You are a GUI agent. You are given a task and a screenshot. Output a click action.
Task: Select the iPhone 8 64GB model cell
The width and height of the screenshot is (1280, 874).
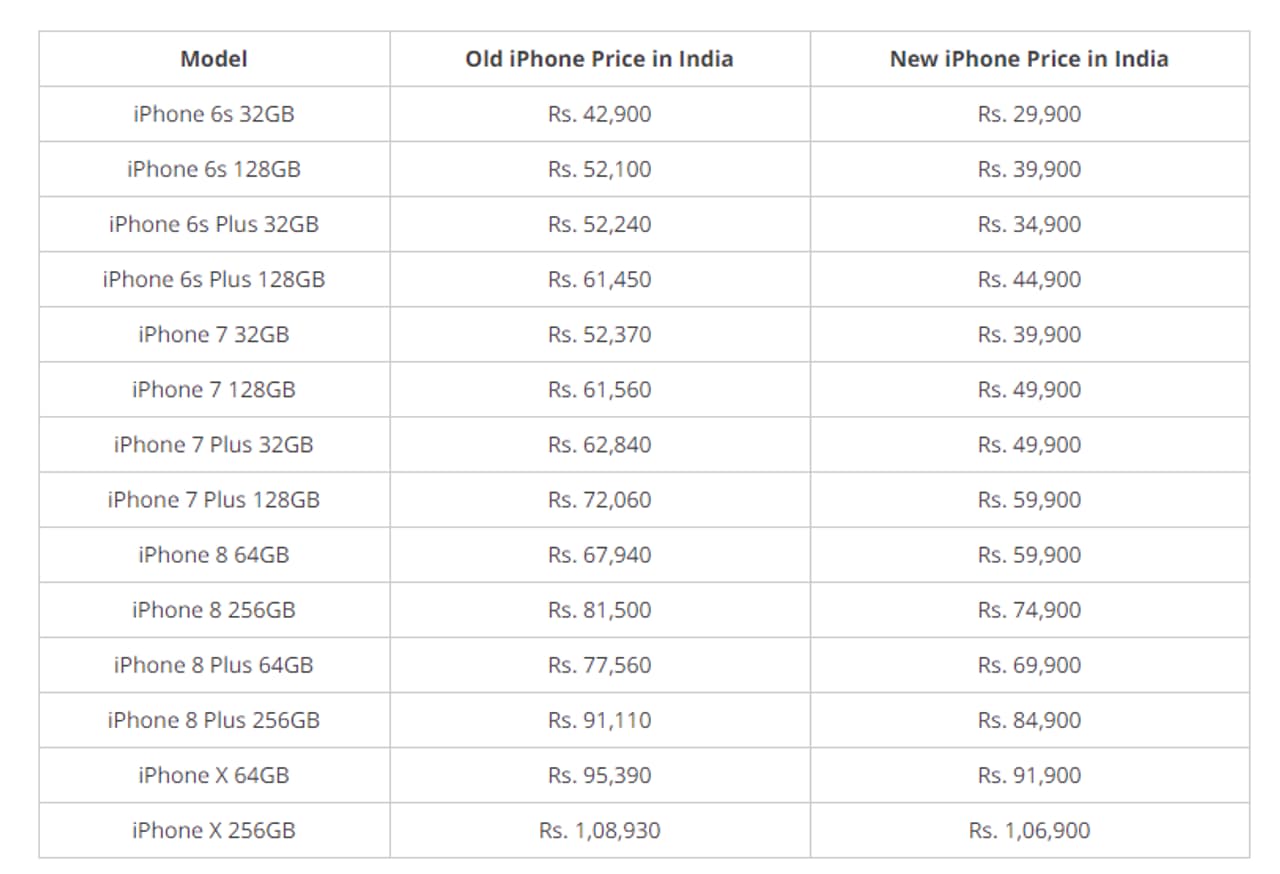tap(214, 554)
